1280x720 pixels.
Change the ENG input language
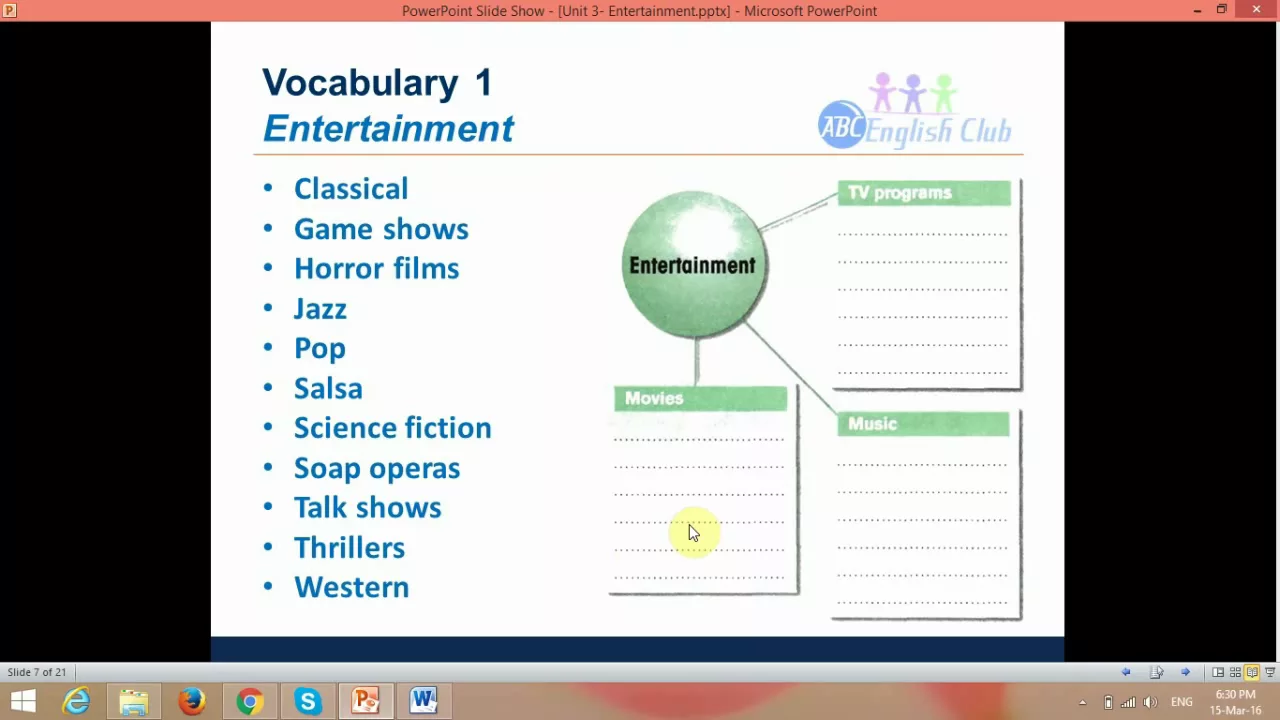point(1181,702)
